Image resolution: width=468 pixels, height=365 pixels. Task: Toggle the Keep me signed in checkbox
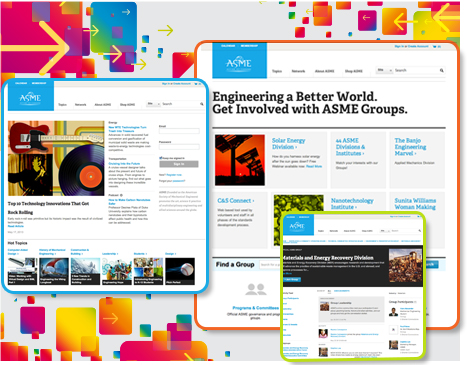(x=161, y=158)
